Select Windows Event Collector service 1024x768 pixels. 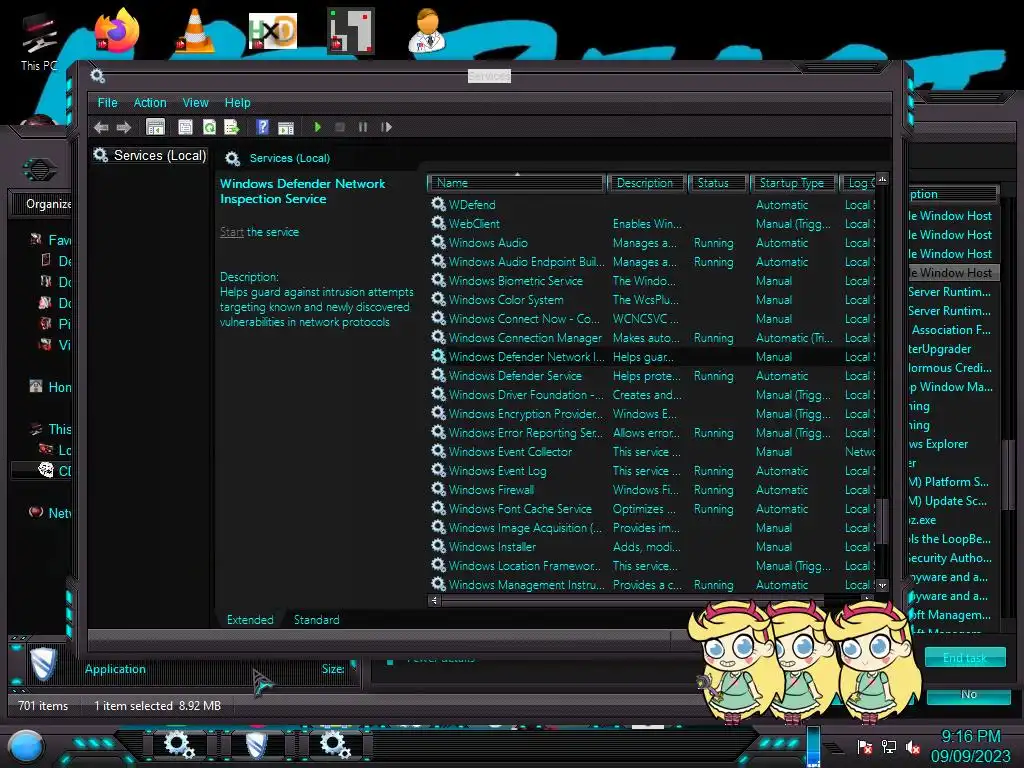[652, 452]
